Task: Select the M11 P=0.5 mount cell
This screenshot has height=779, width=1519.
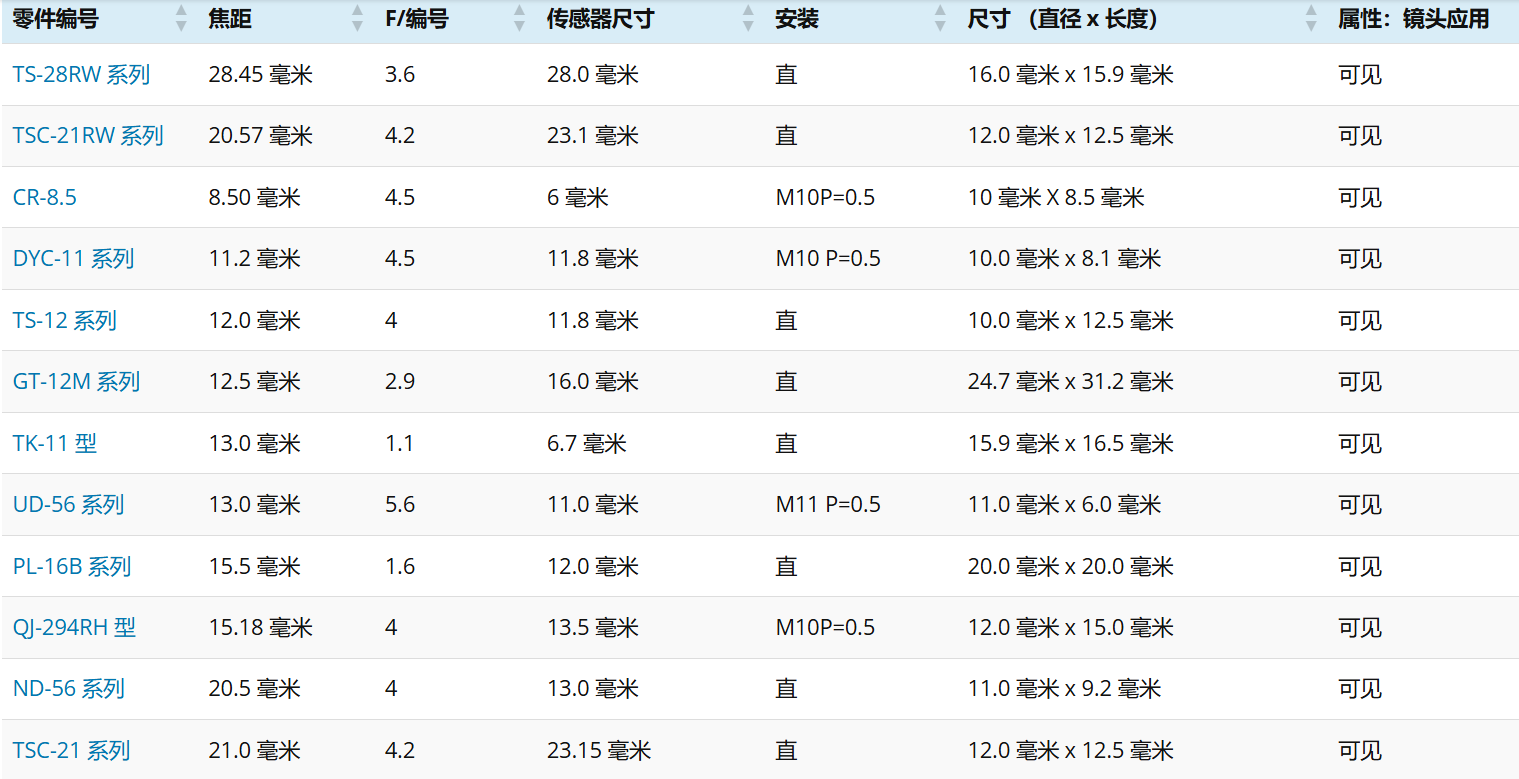Action: (828, 504)
